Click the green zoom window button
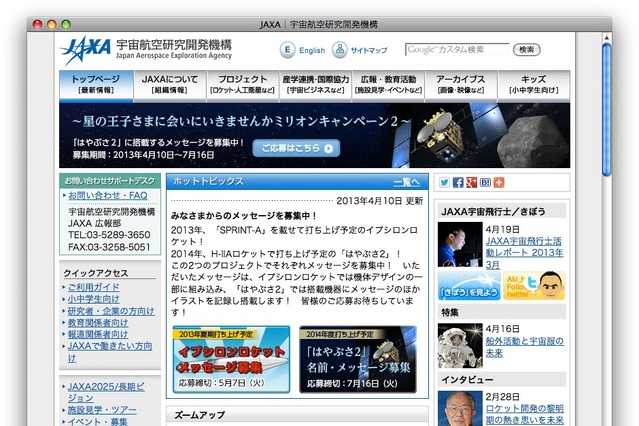Viewport: 639px width, 426px height. [x=66, y=24]
